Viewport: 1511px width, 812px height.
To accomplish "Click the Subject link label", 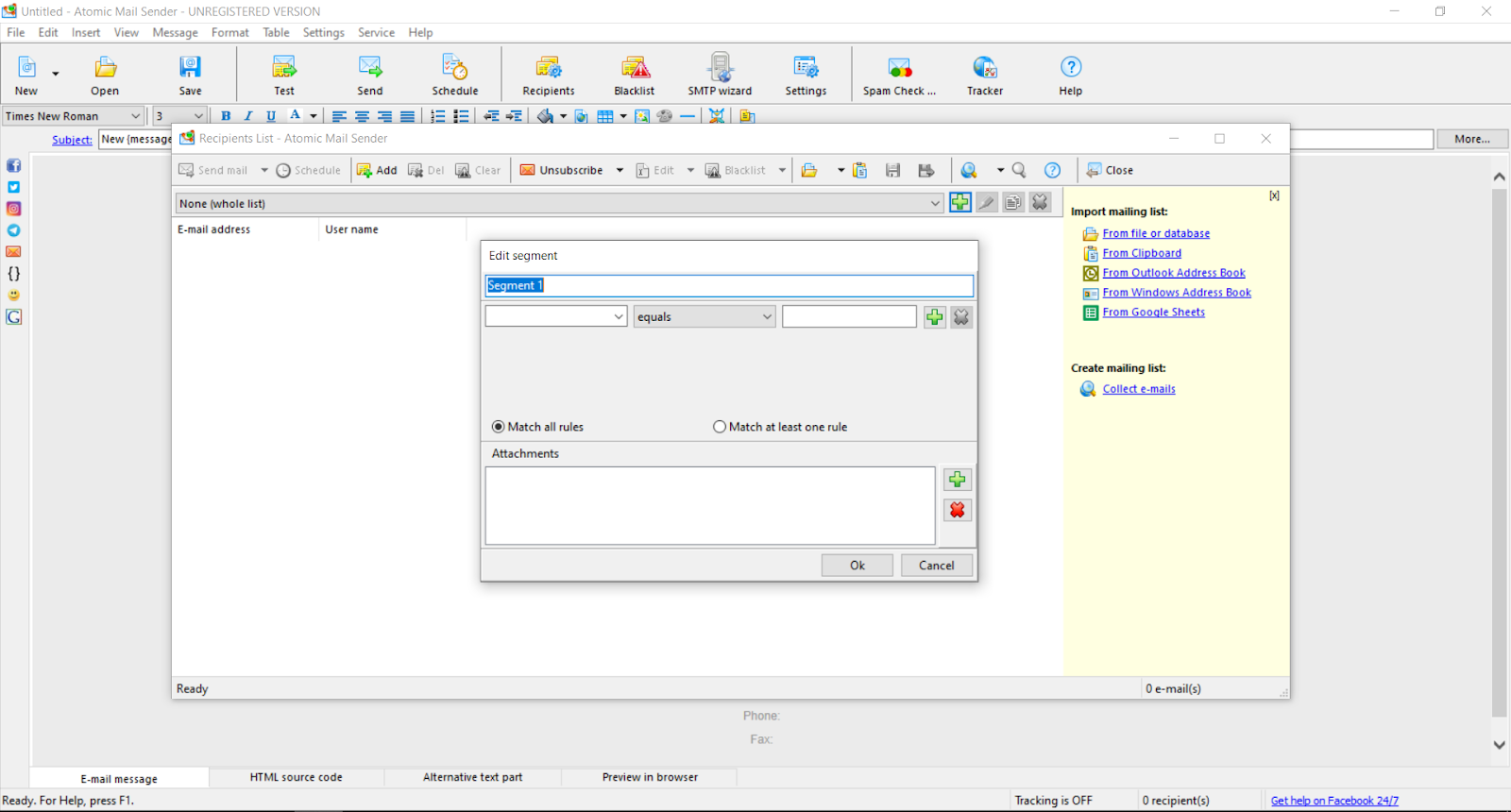I will pos(72,140).
